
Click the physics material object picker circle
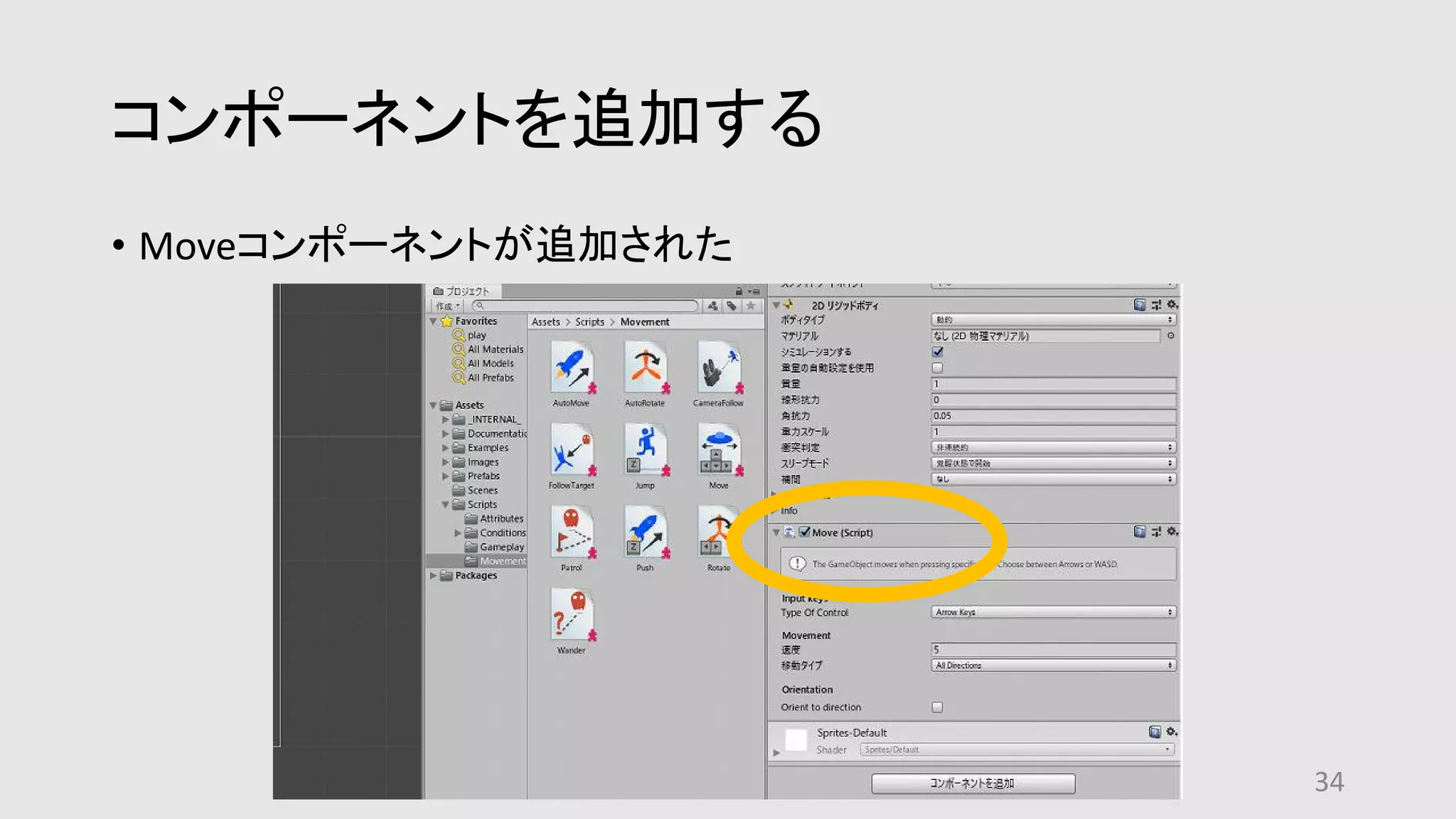[x=1170, y=336]
